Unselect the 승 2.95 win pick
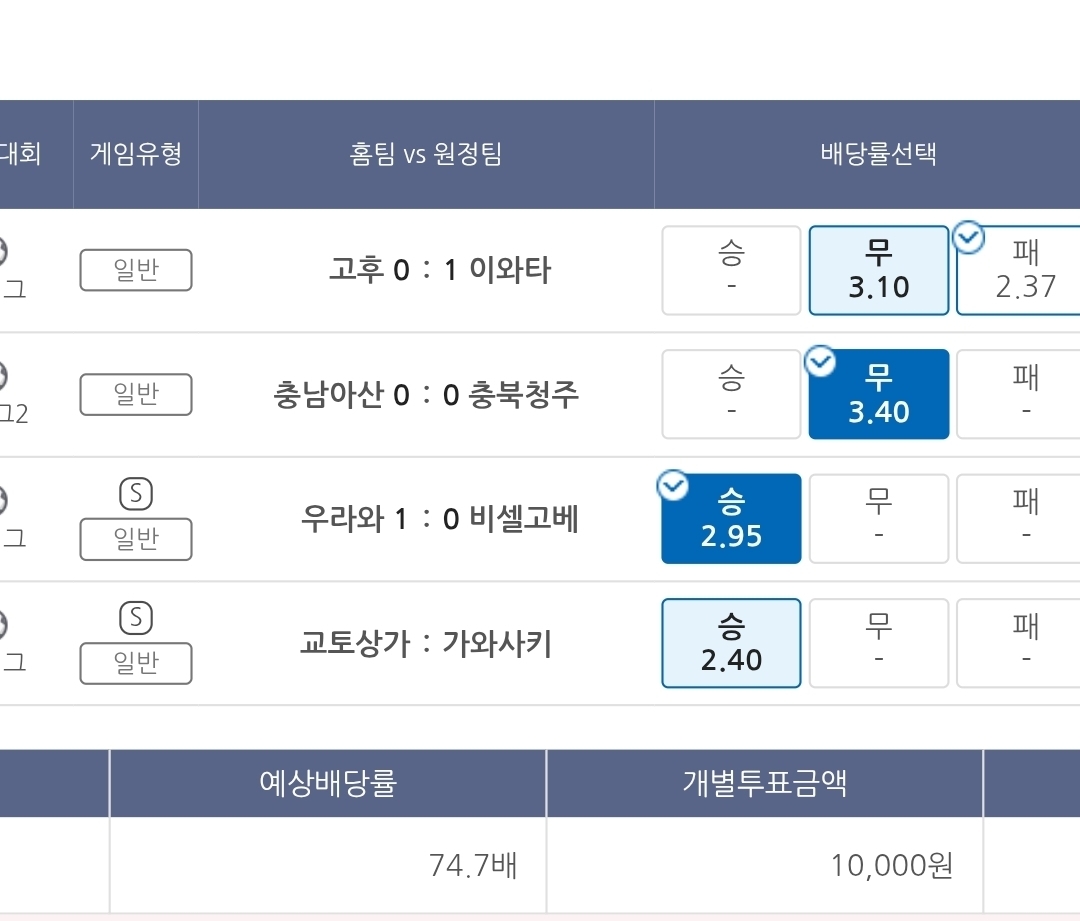Viewport: 1080px width, 921px height. click(731, 519)
